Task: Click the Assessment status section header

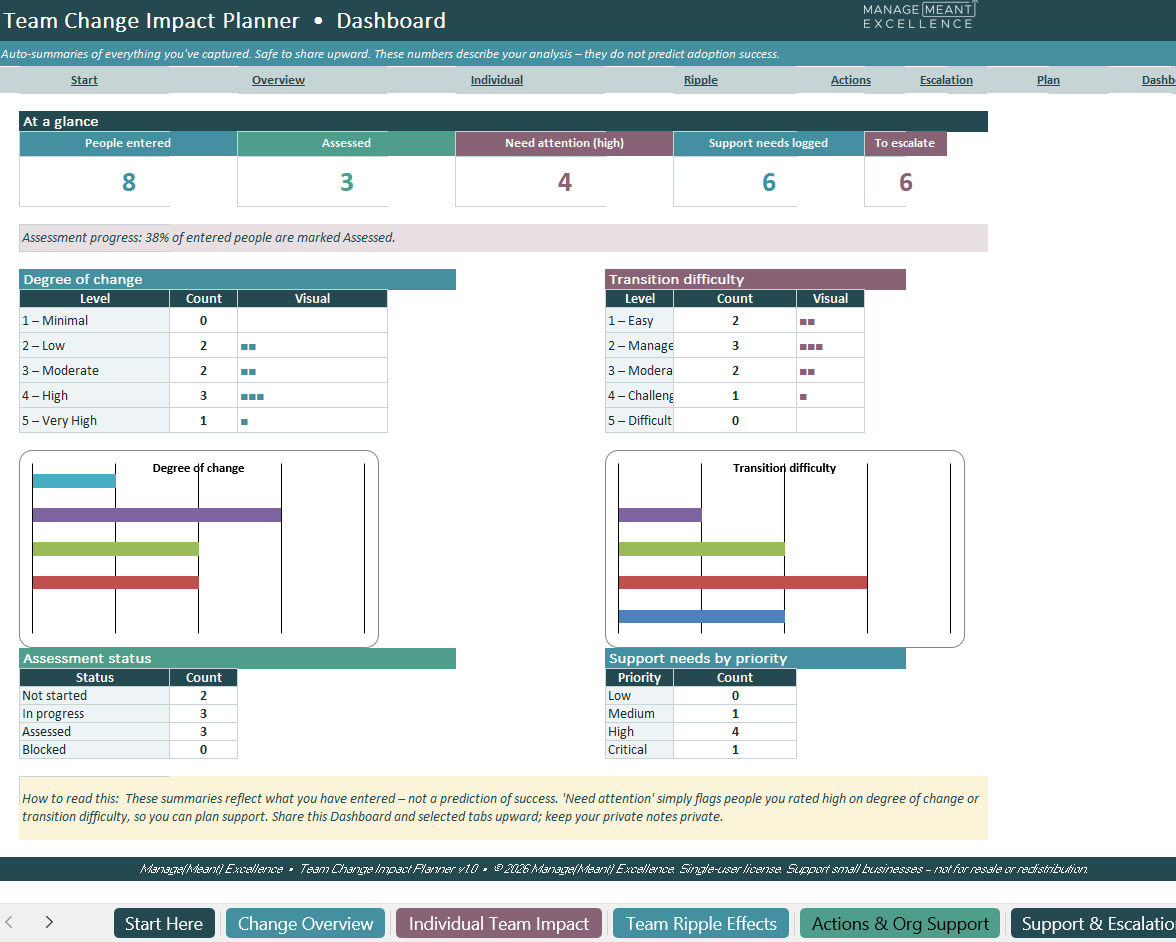Action: click(x=237, y=658)
